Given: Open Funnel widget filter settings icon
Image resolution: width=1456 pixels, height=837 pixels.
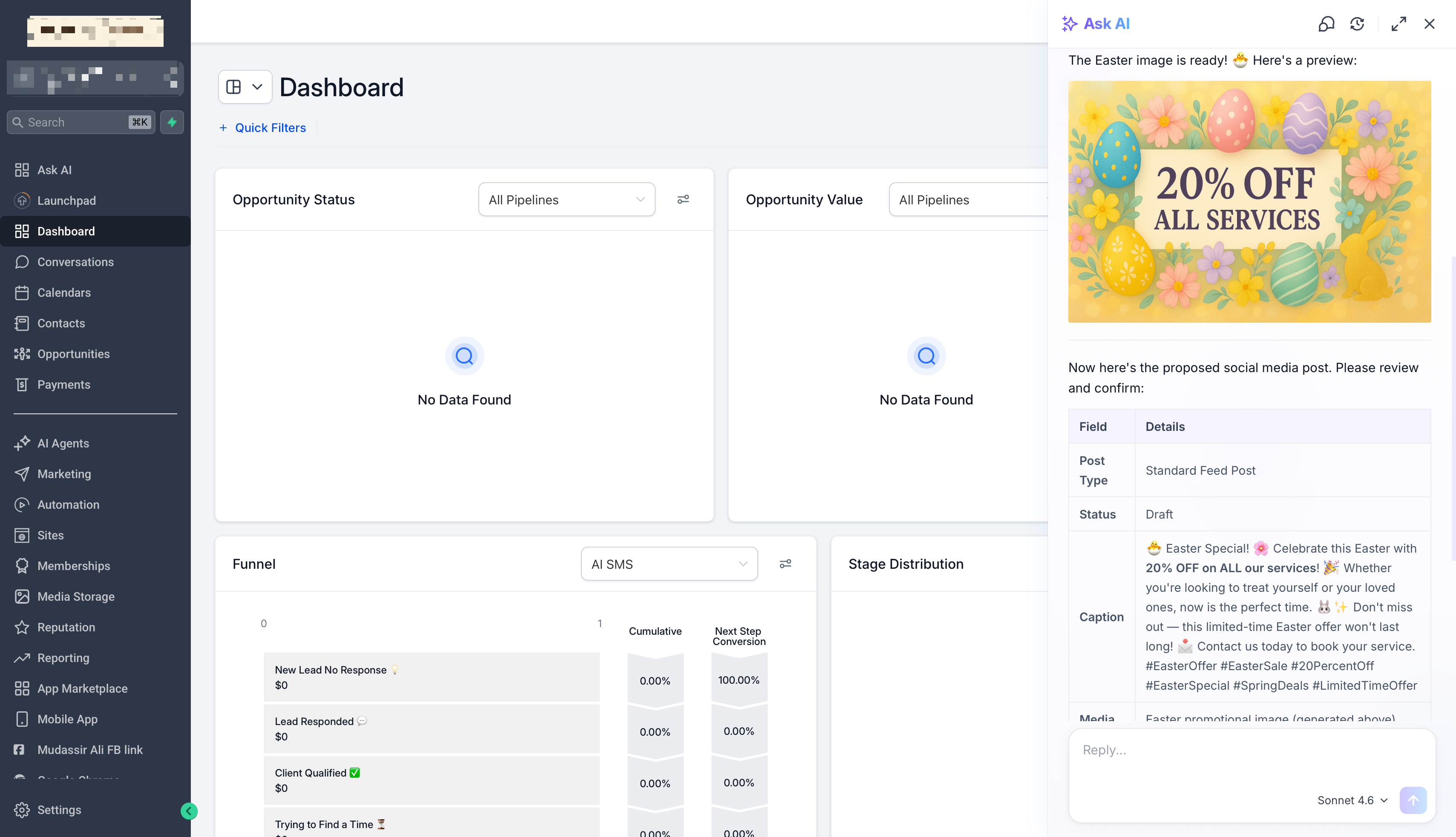Looking at the screenshot, I should tap(786, 564).
